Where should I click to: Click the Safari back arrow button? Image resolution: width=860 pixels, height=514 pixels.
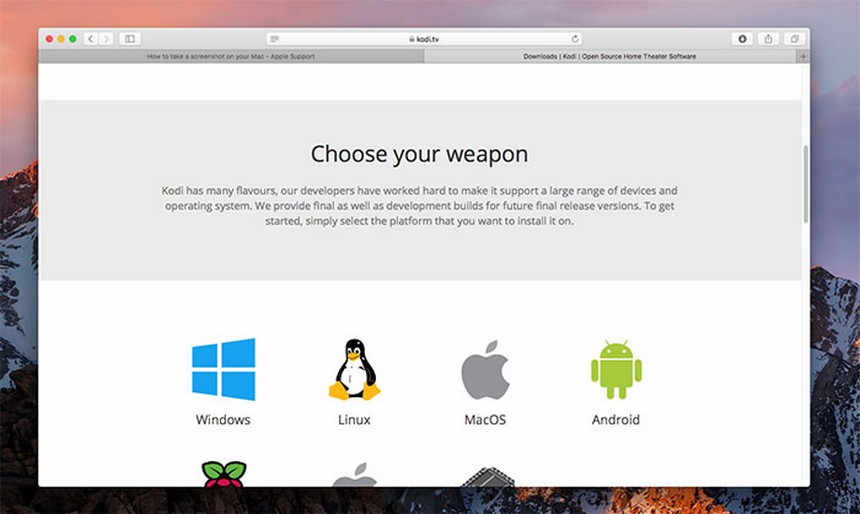pyautogui.click(x=90, y=39)
